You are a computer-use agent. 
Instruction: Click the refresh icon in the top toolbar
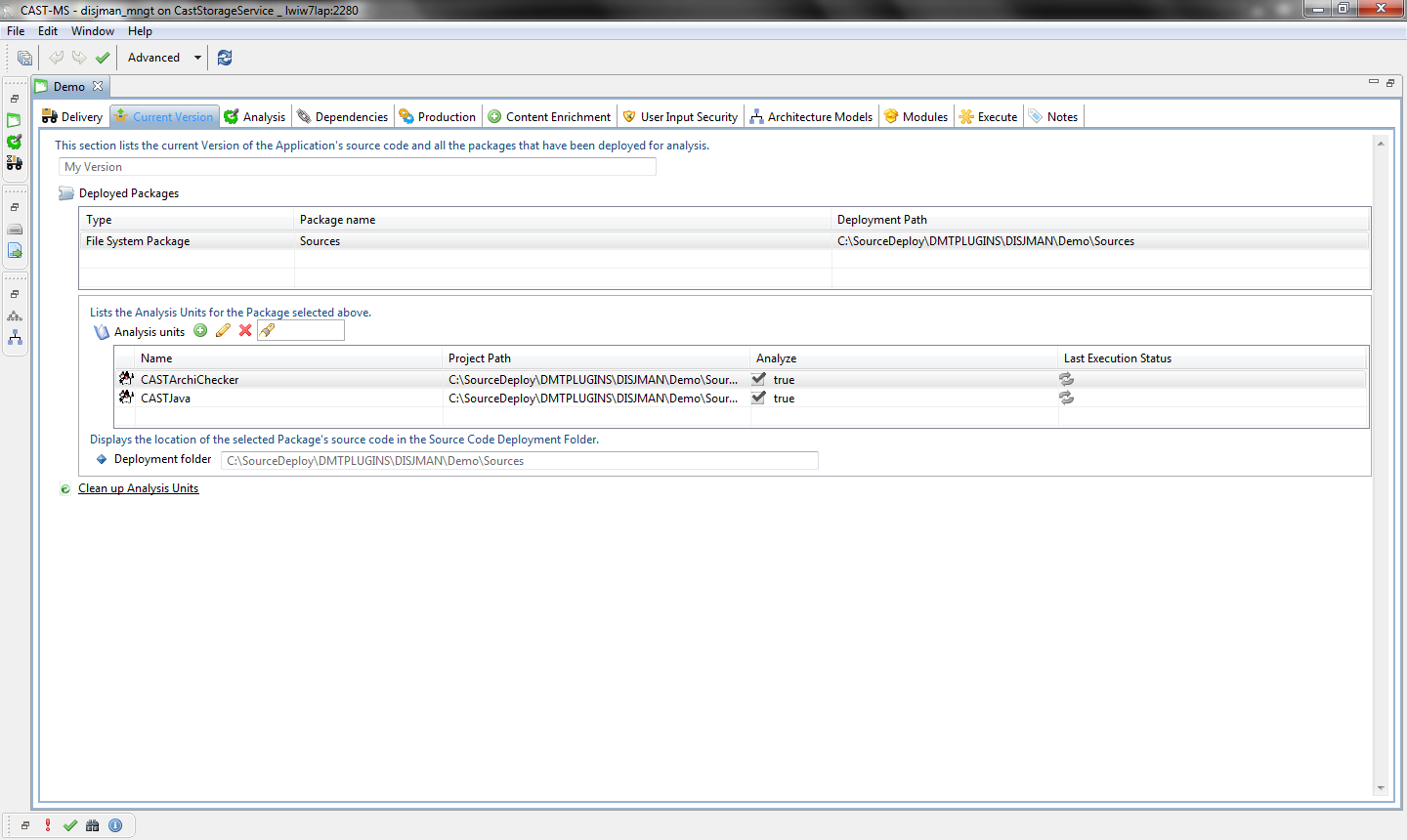(225, 58)
